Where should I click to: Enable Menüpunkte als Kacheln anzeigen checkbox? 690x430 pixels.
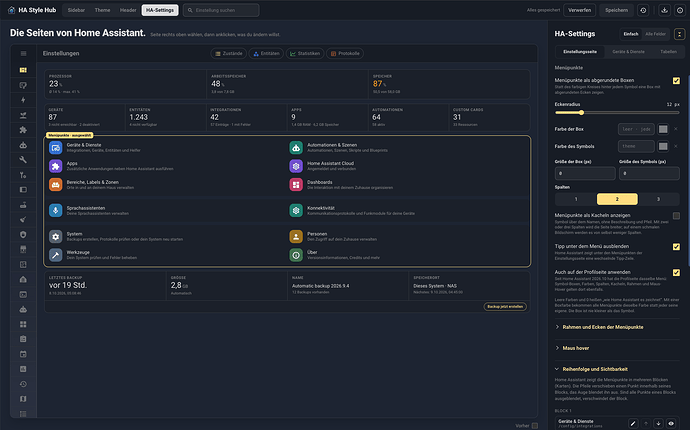[676, 216]
